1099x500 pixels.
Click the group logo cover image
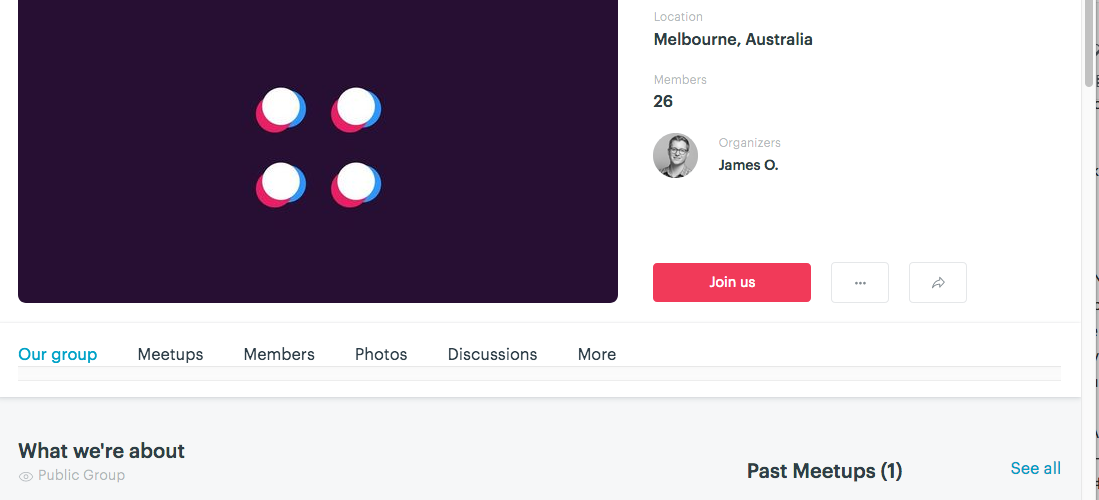(318, 148)
